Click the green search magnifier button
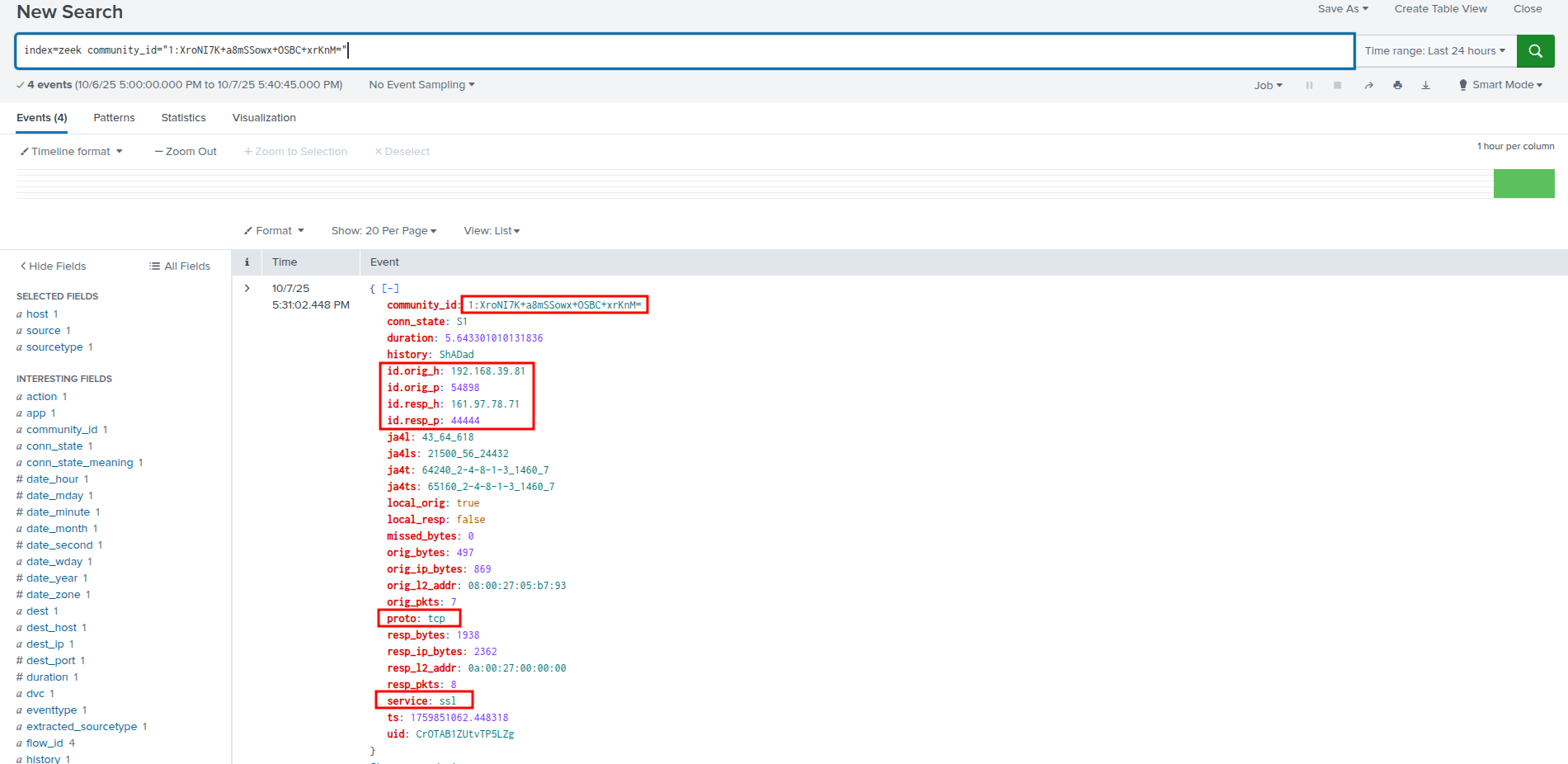1568x764 pixels. click(x=1535, y=51)
